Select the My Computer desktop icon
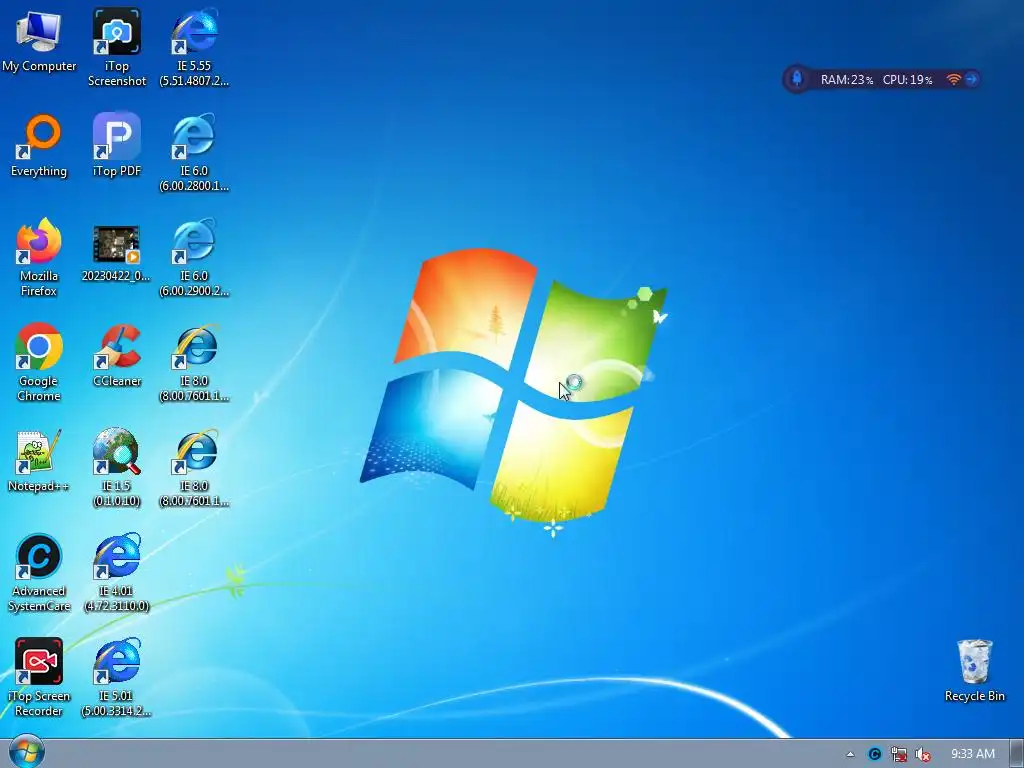This screenshot has width=1024, height=768. click(x=39, y=40)
